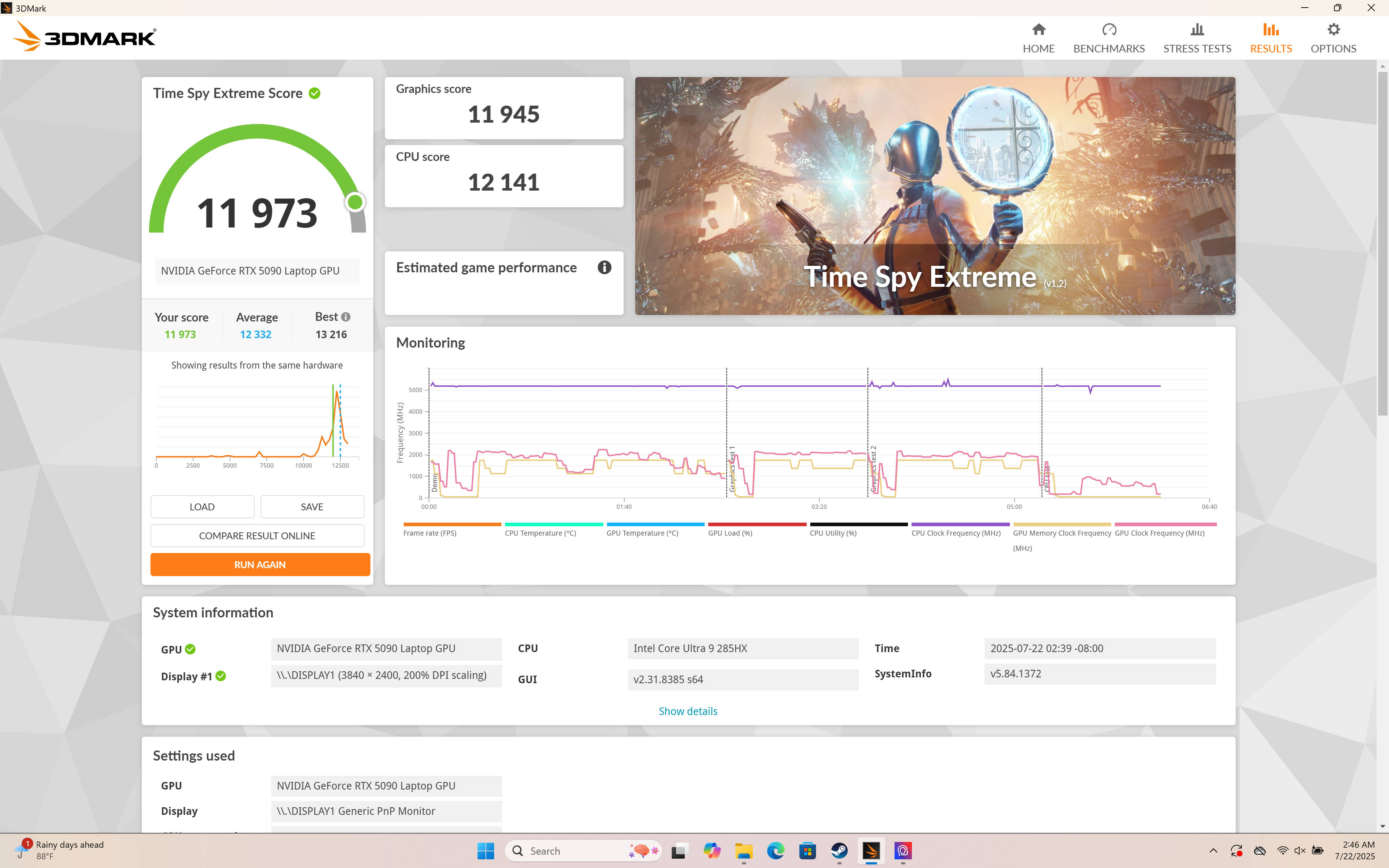Click the purple app icon in the taskbar
1389x868 pixels.
pyautogui.click(x=903, y=851)
